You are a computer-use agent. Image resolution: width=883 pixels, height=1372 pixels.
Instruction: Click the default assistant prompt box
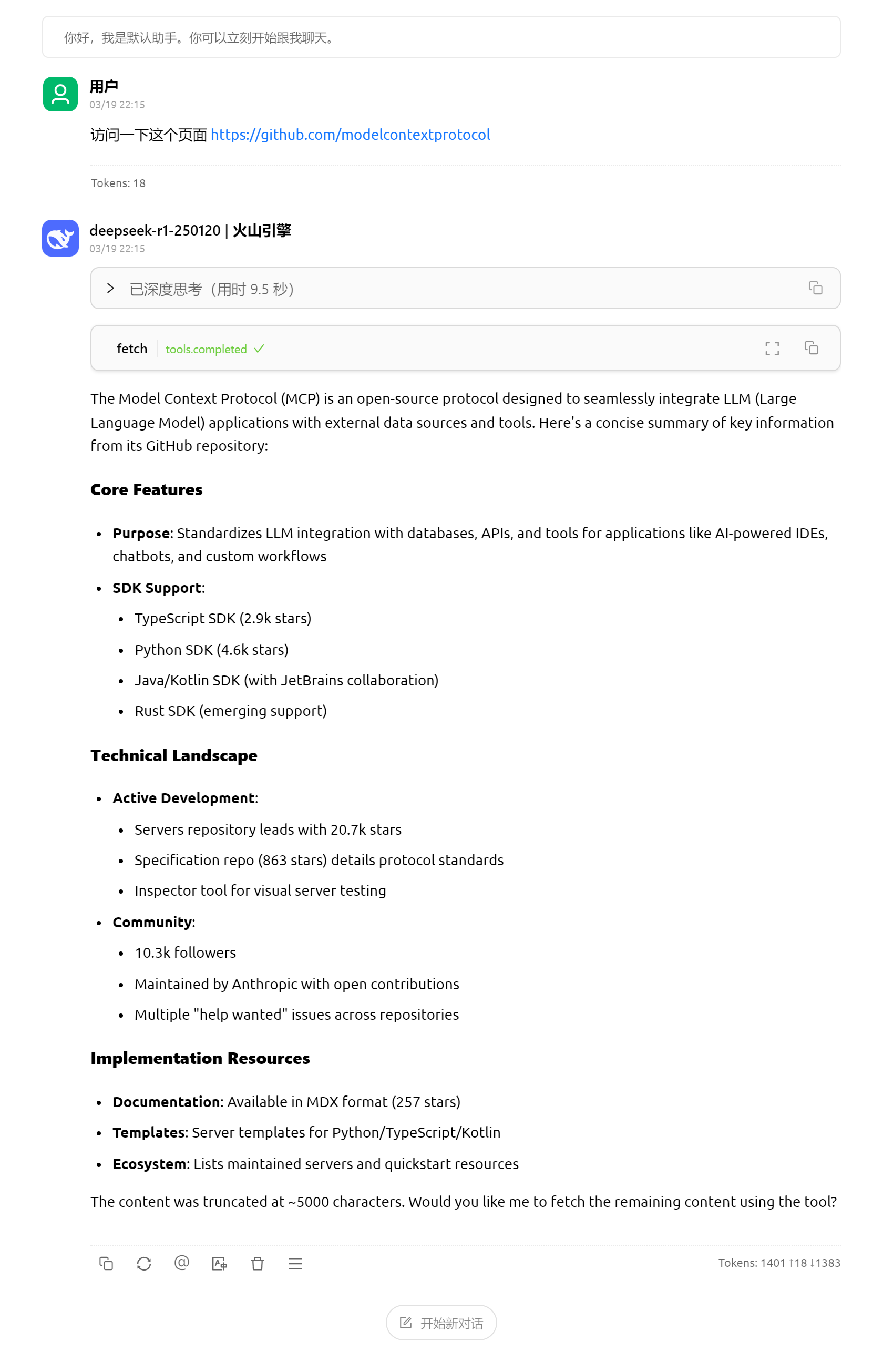point(441,37)
